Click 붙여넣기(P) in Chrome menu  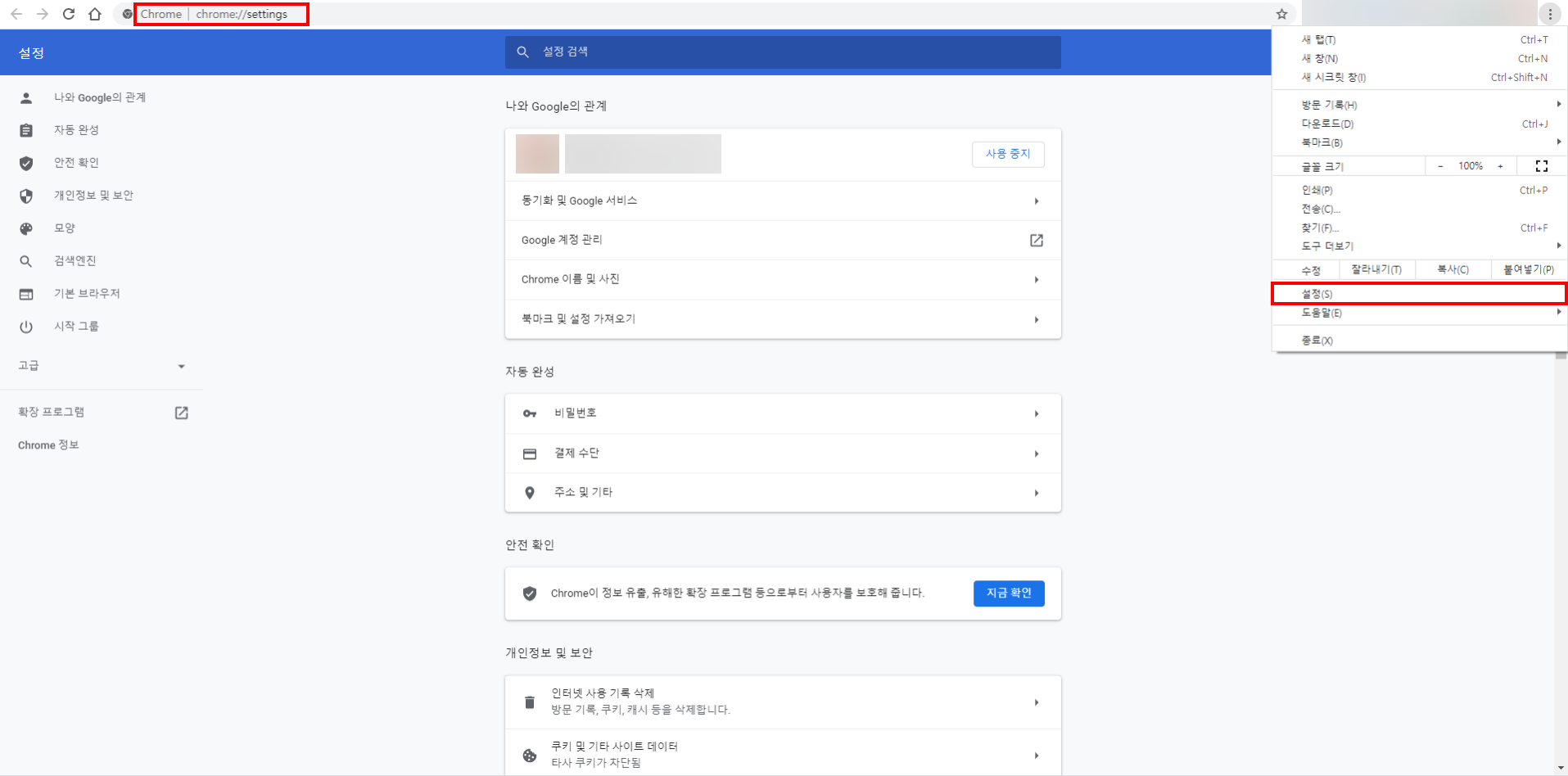pyautogui.click(x=1529, y=269)
